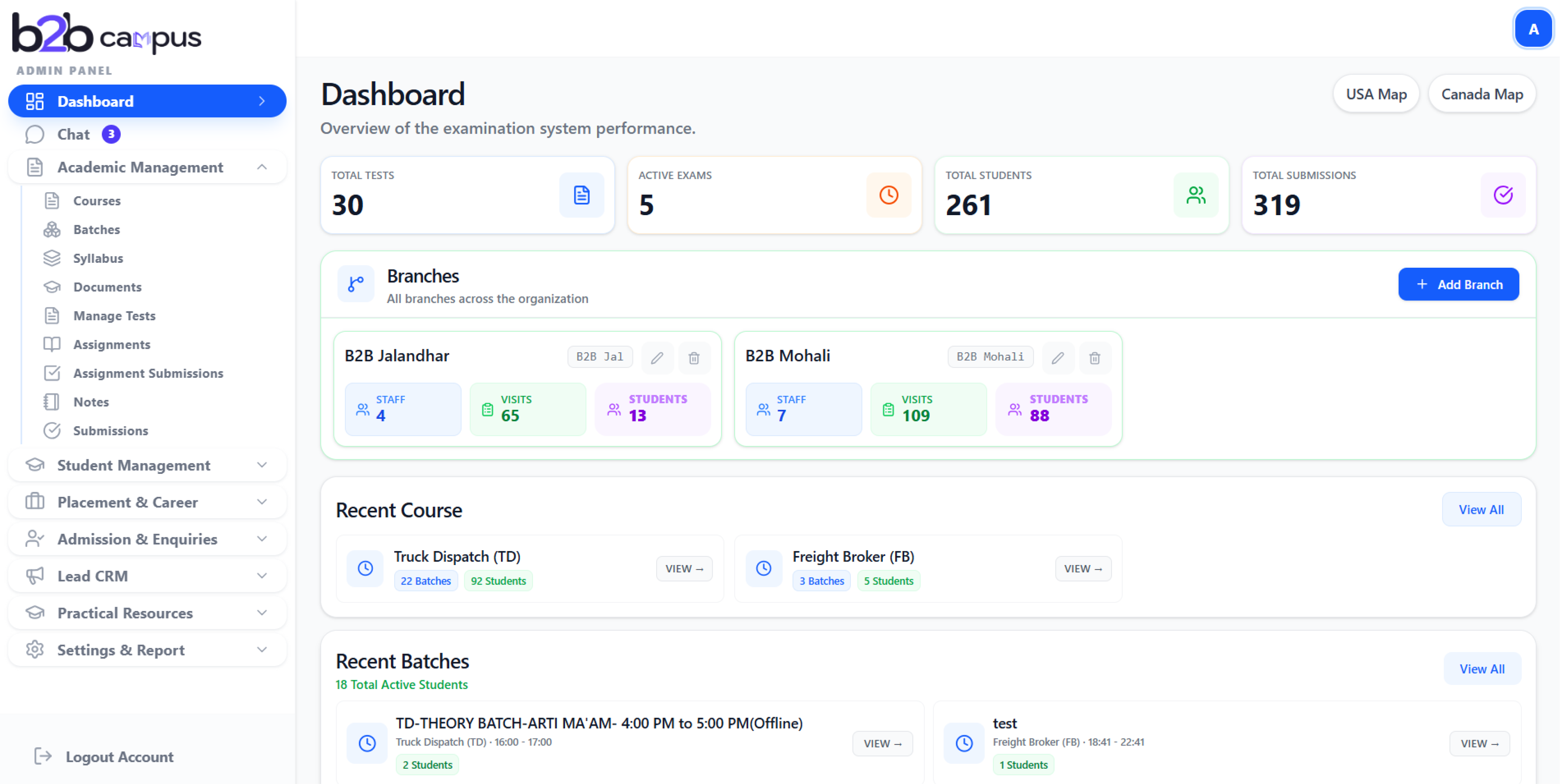Viewport: 1560px width, 784px height.
Task: Click Jalandhar Students count 13
Action: tap(637, 415)
